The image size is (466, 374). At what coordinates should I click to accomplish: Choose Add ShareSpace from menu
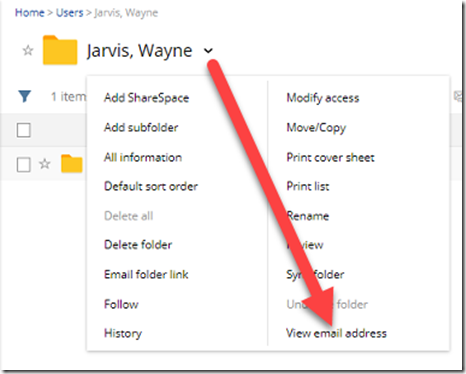pos(146,98)
